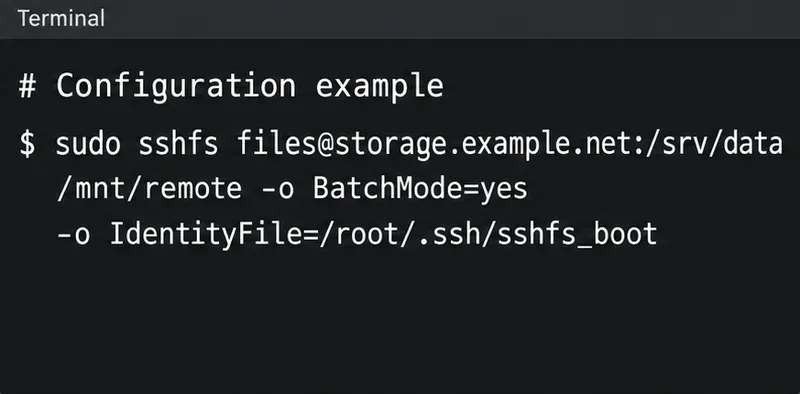Click the sshfs command word
This screenshot has height=394, width=800.
(179, 144)
